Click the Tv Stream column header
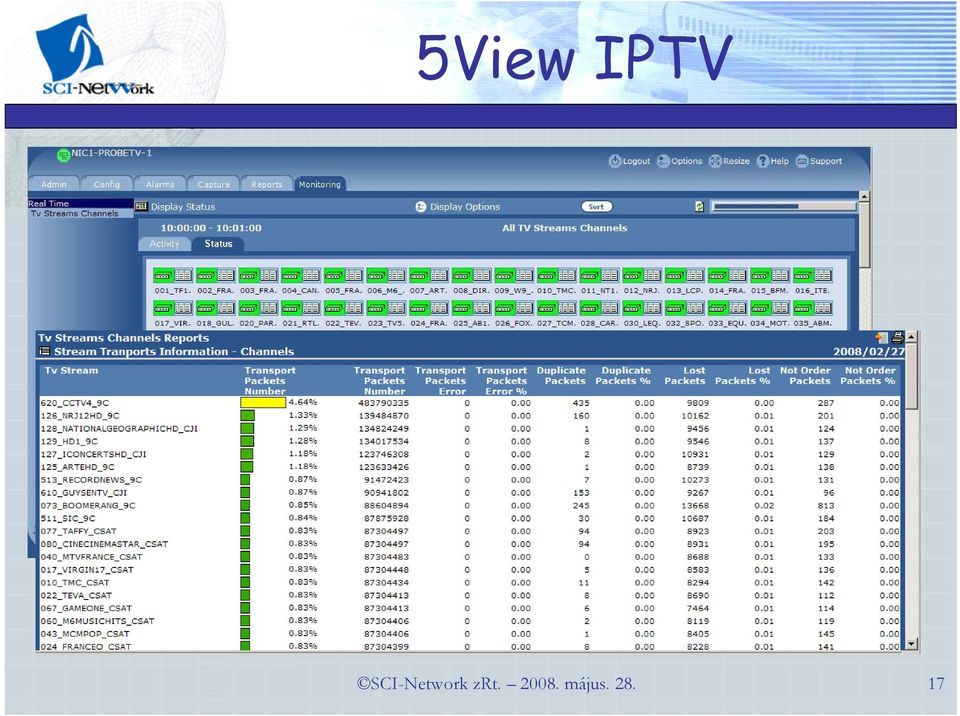Viewport: 960px width, 716px height. [71, 370]
